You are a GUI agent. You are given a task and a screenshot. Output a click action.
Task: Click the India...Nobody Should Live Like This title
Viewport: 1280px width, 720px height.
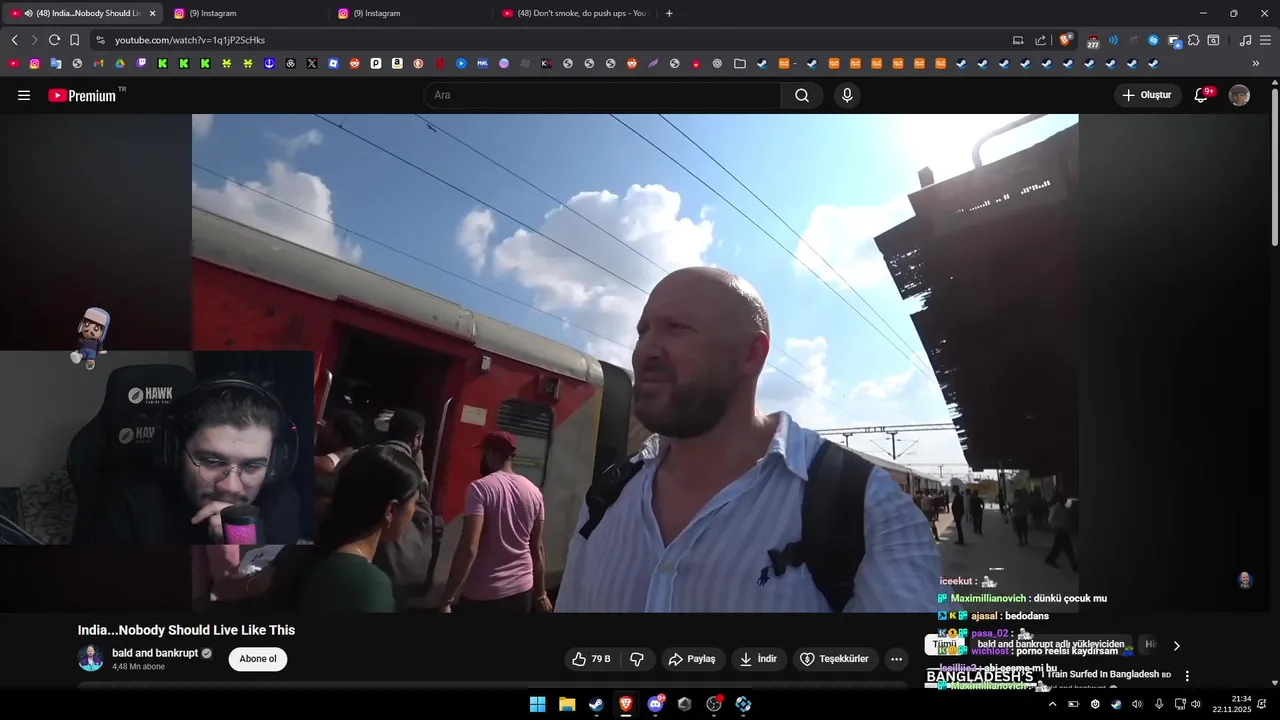[x=186, y=630]
